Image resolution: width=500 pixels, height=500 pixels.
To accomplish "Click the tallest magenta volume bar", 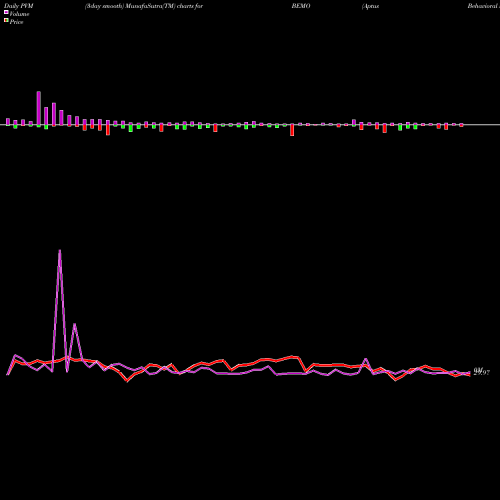I will pyautogui.click(x=39, y=108).
